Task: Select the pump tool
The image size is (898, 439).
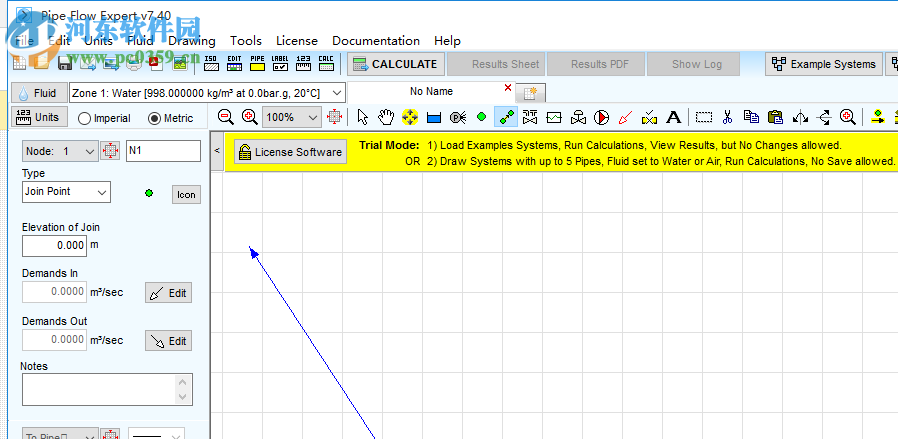Action: [601, 117]
